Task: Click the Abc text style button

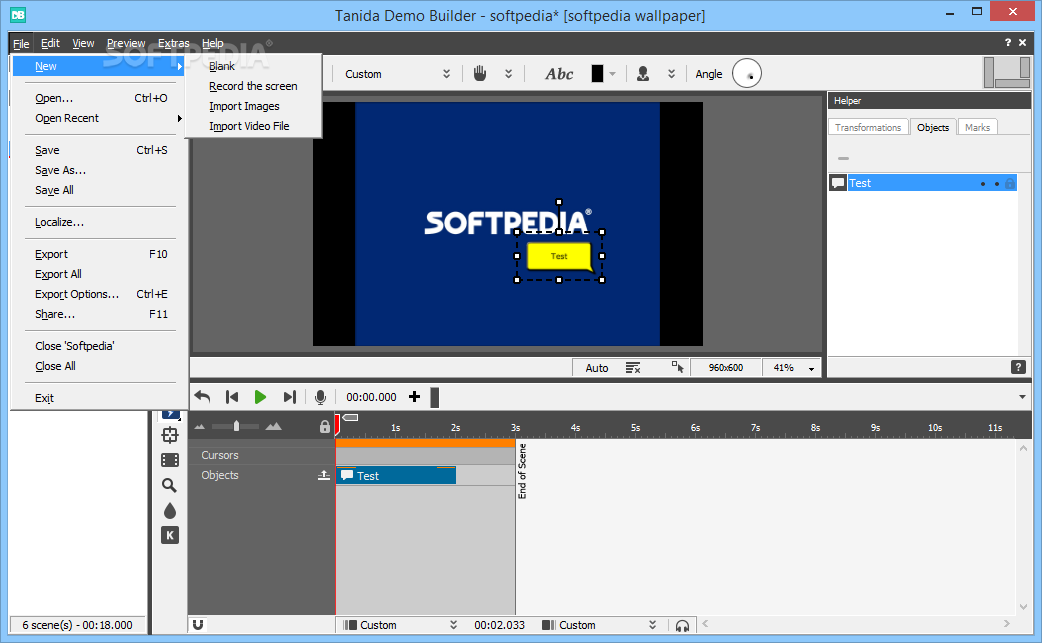Action: pyautogui.click(x=560, y=74)
